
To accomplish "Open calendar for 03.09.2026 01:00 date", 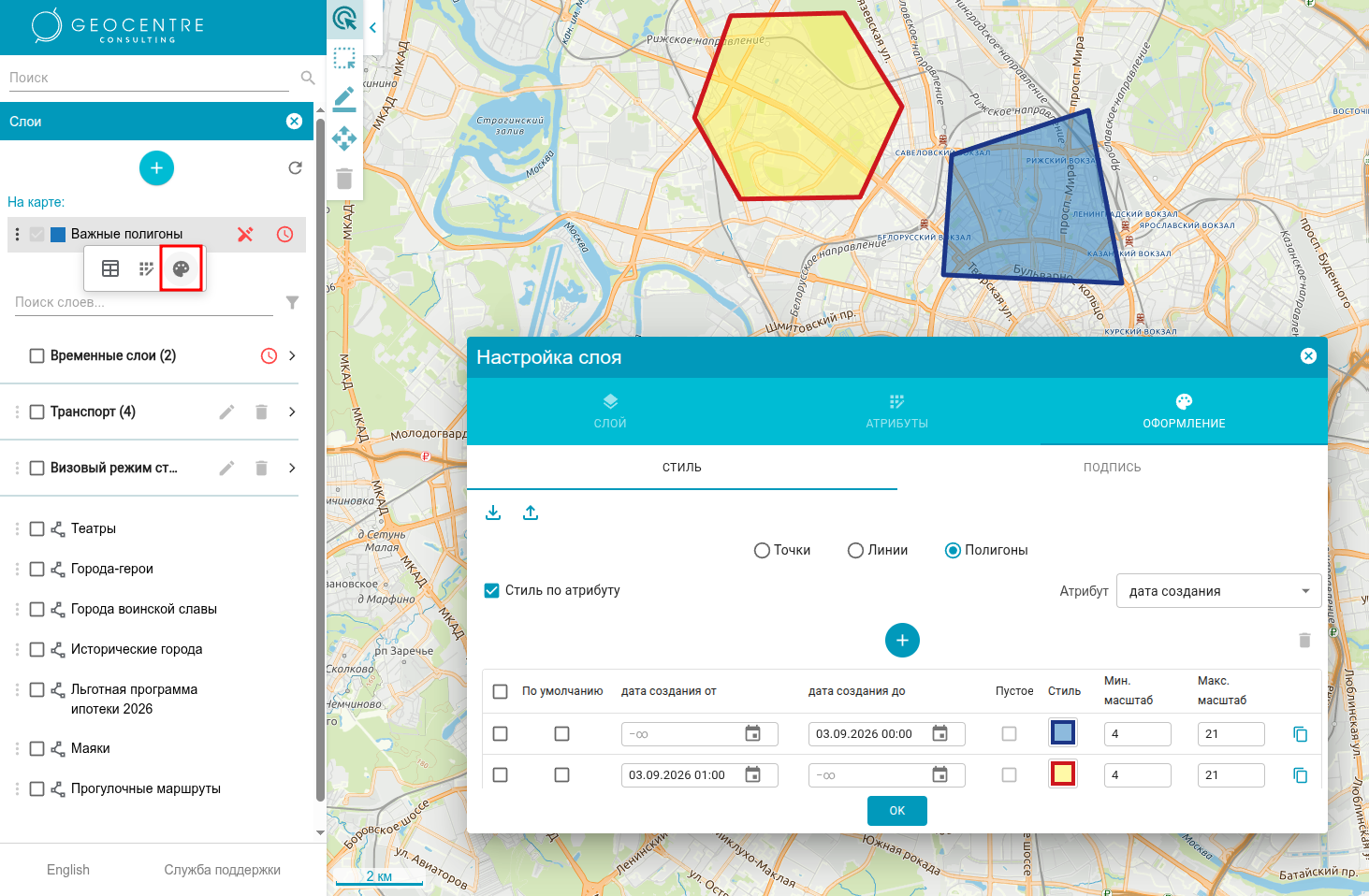I will (x=752, y=774).
